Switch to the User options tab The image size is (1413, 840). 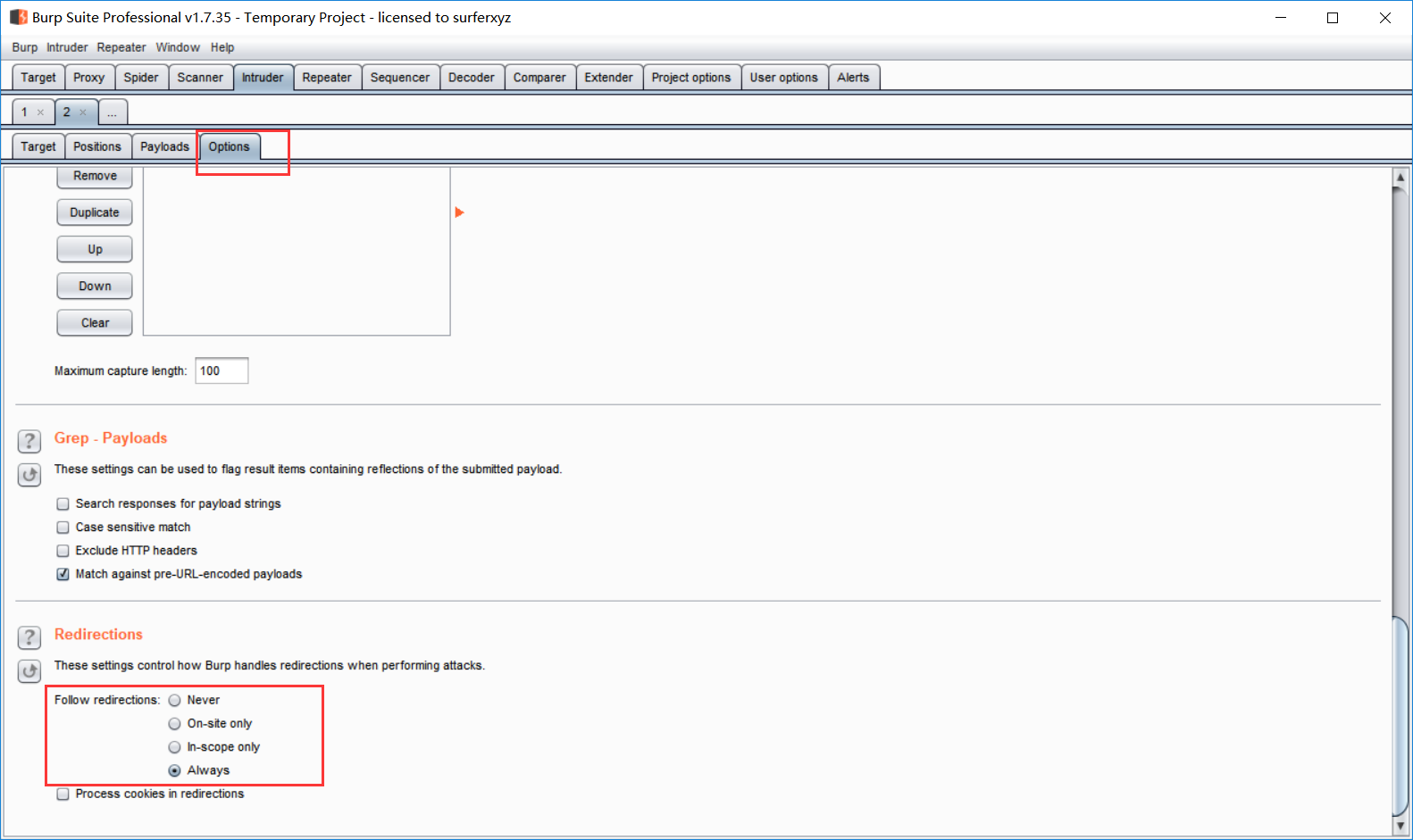click(x=784, y=78)
